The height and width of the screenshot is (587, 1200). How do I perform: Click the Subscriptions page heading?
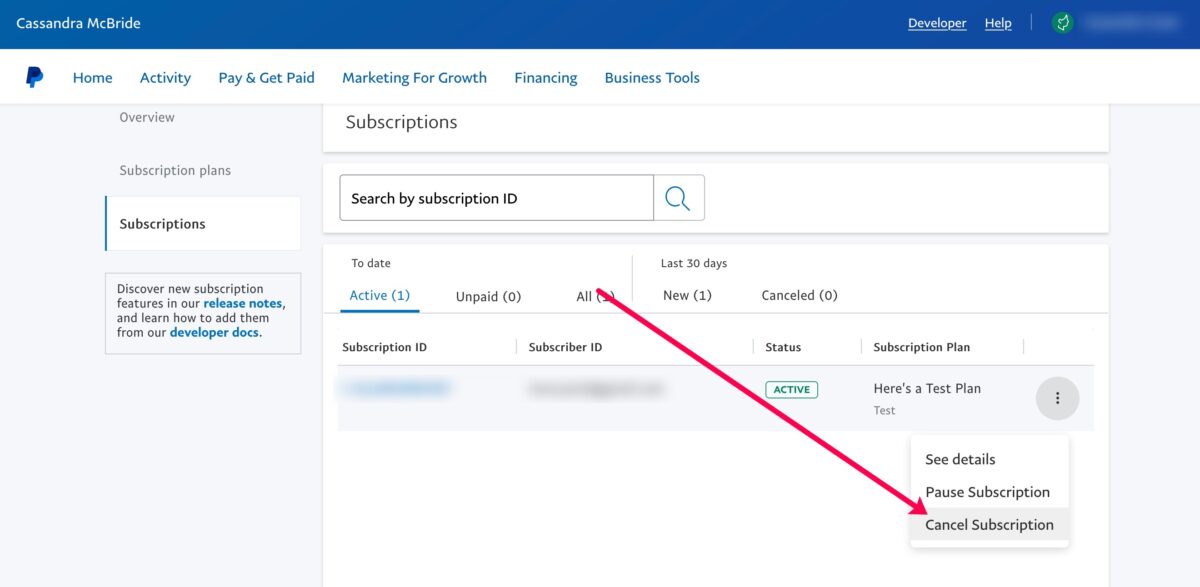pos(401,122)
